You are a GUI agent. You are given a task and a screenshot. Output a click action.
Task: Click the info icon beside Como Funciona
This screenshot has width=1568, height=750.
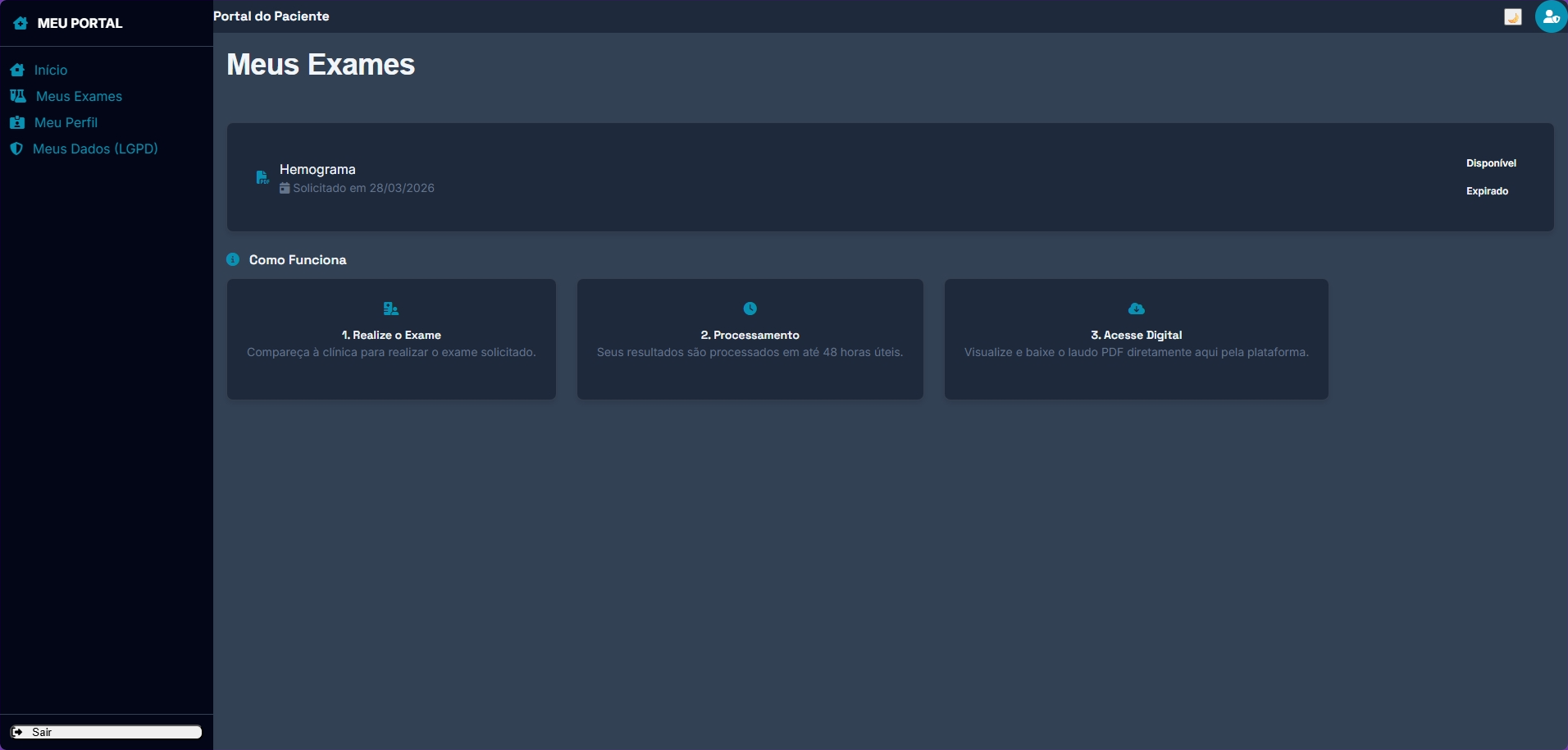click(233, 259)
